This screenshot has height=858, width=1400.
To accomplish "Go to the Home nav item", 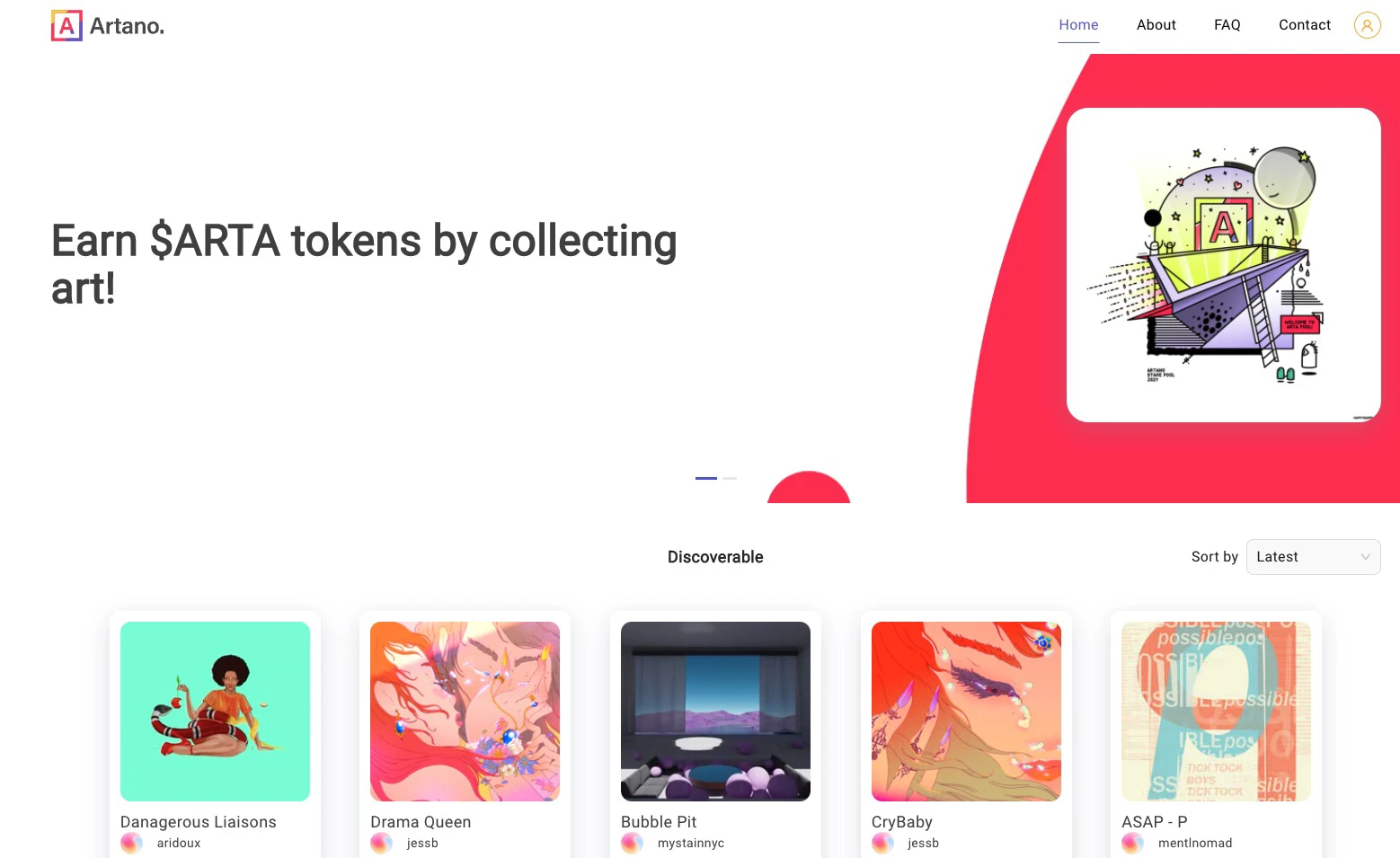I will (1078, 25).
